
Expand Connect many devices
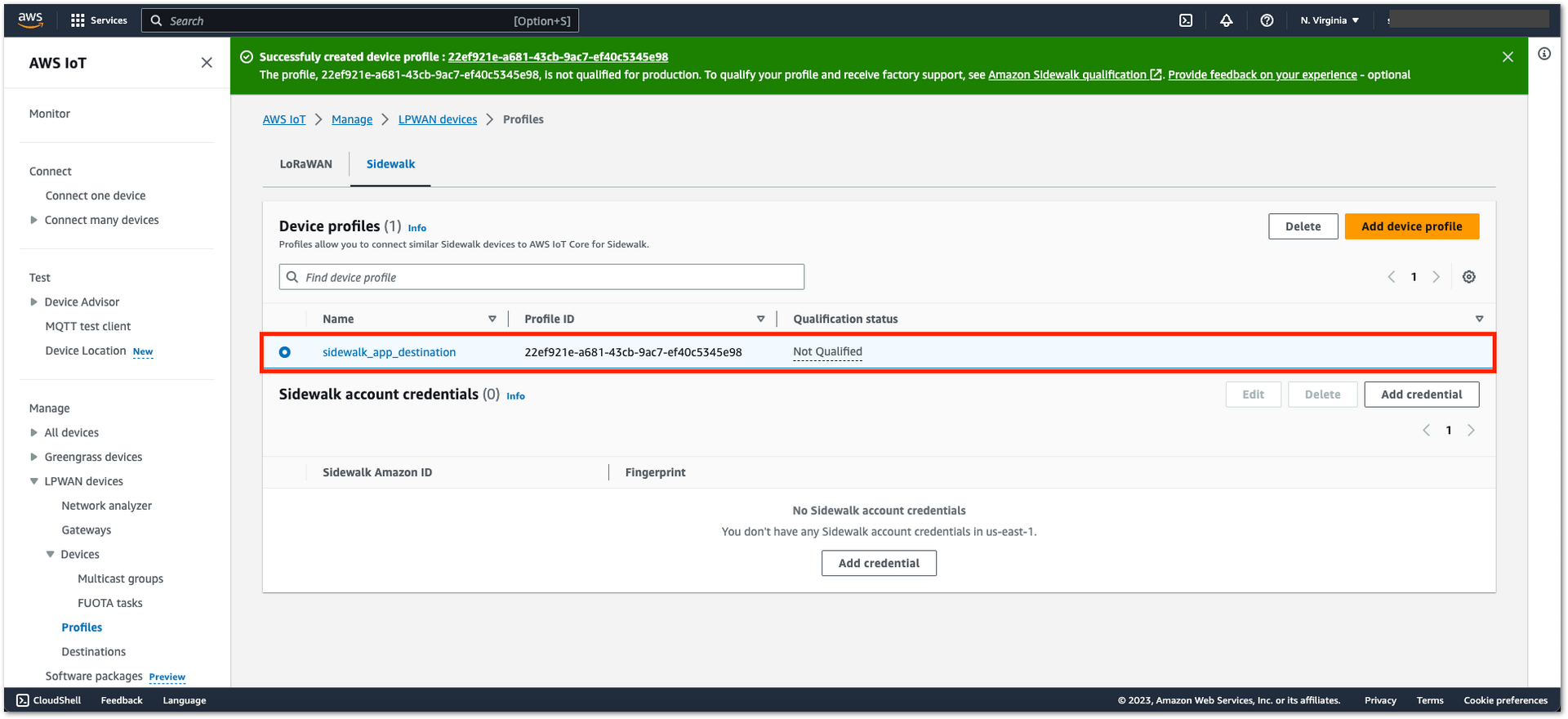tap(33, 220)
